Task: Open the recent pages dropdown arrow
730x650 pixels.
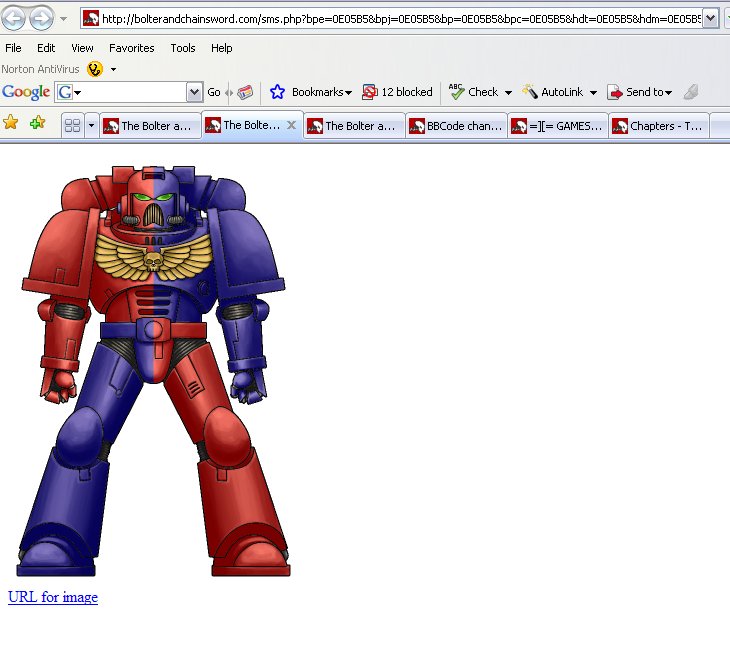Action: pyautogui.click(x=64, y=19)
